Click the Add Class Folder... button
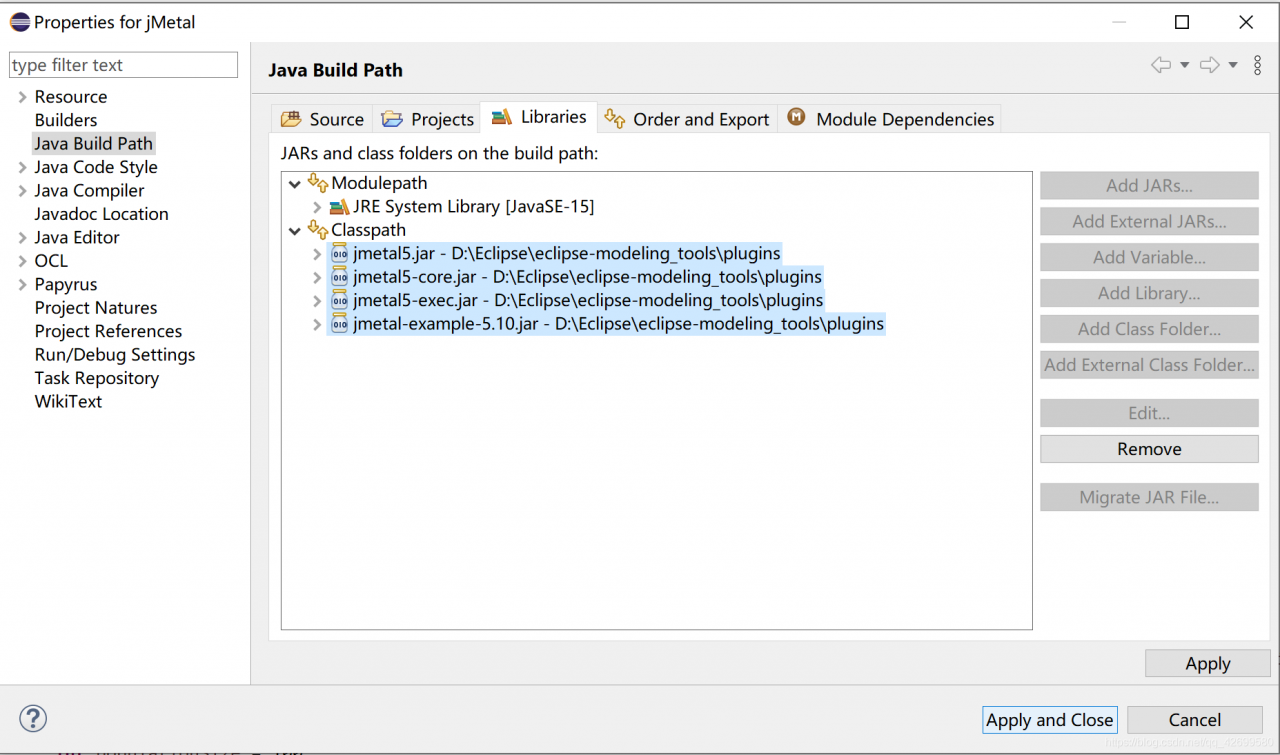 (x=1149, y=329)
